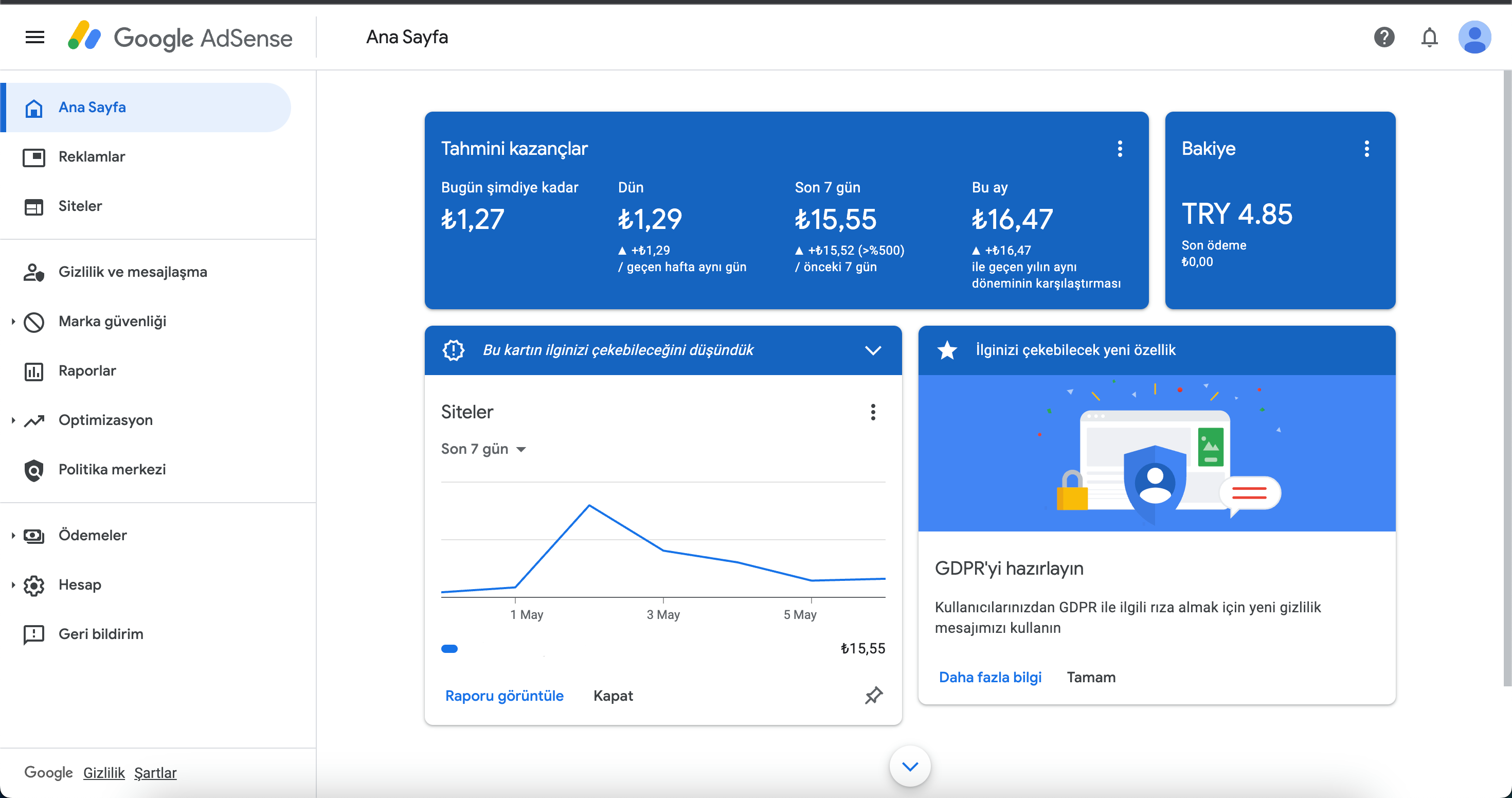Click the Geri bildirim feedback icon
Screen dimensions: 1512x798
[34, 634]
